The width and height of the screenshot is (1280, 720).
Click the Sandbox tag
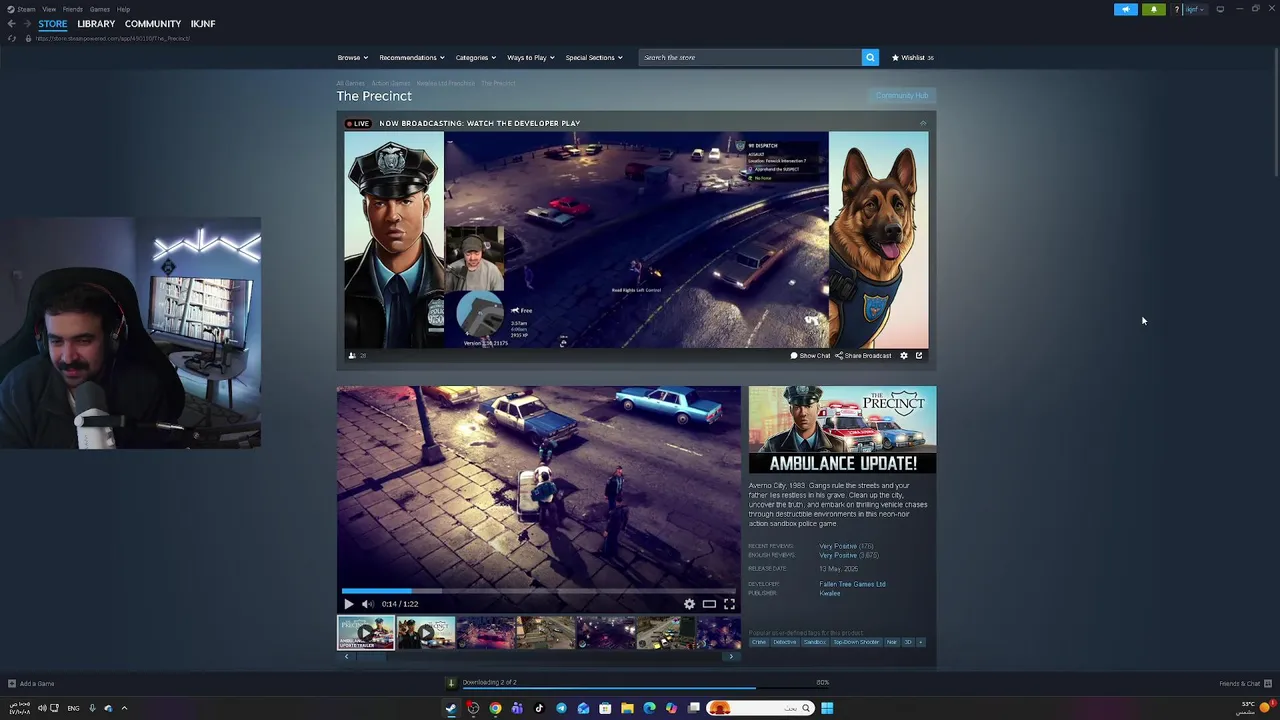coord(815,642)
